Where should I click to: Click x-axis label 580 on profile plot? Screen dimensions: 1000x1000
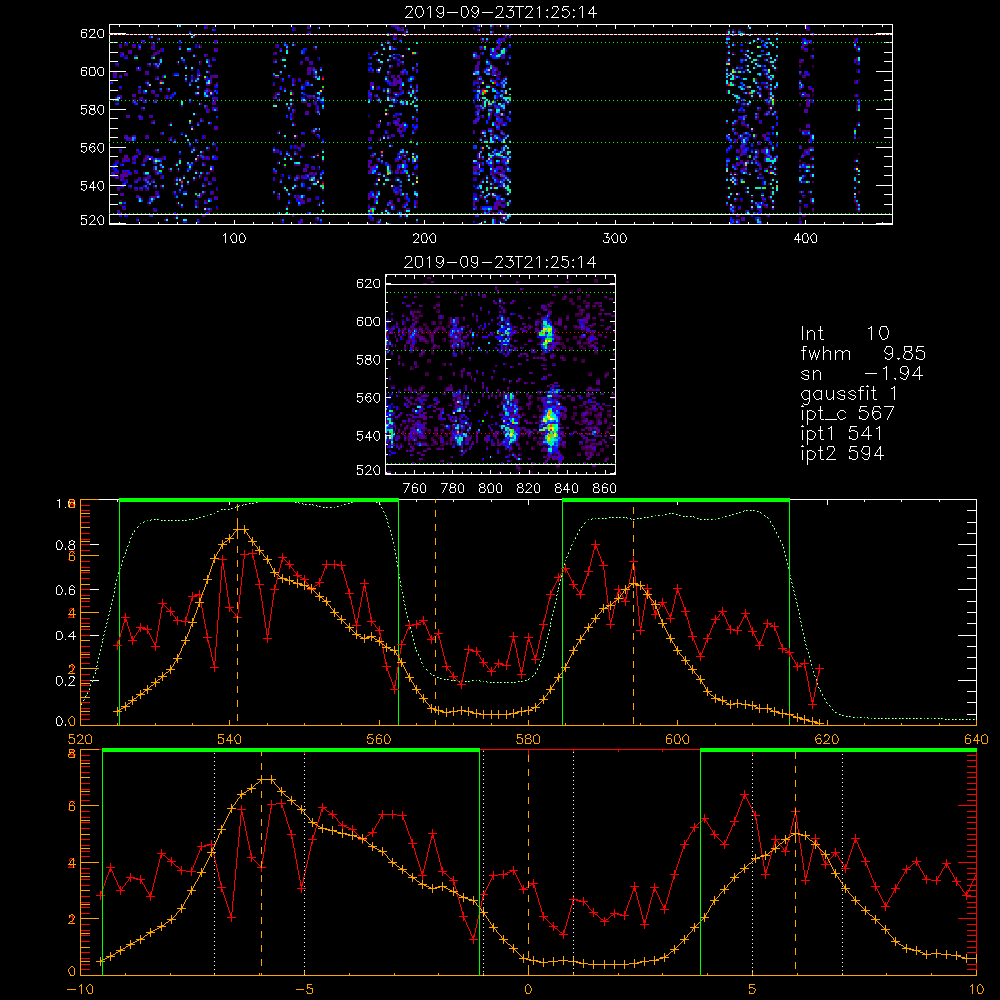tap(528, 739)
